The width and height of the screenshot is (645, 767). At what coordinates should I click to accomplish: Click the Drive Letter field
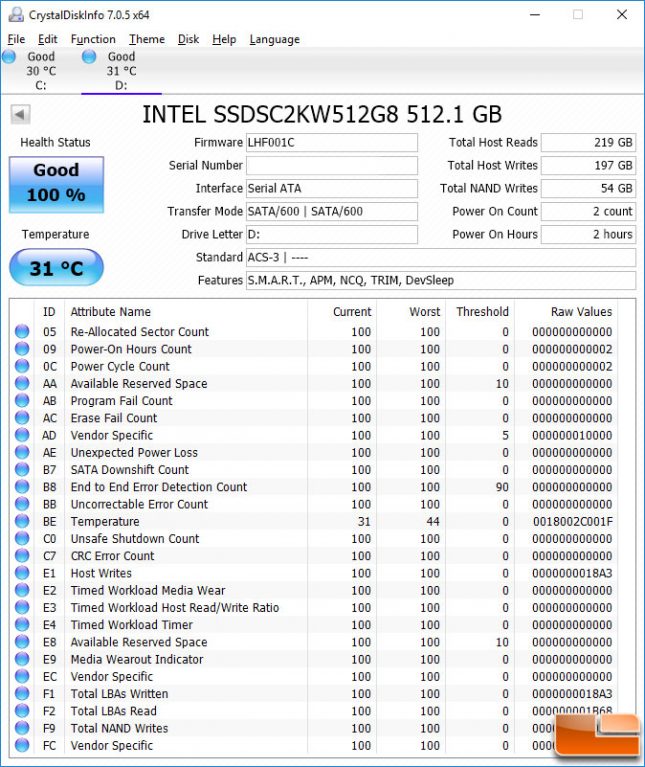[332, 234]
